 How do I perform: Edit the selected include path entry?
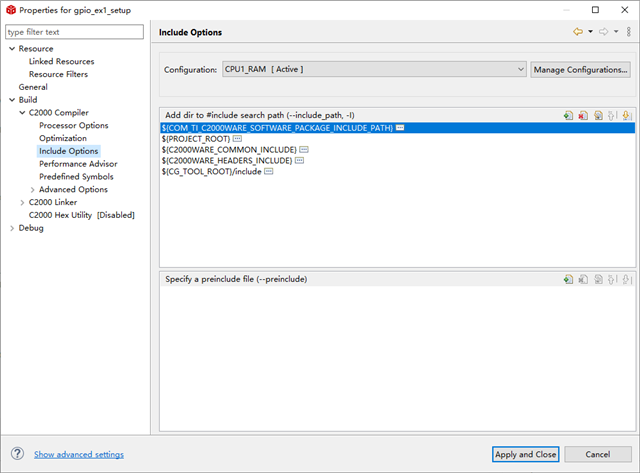pyautogui.click(x=597, y=115)
